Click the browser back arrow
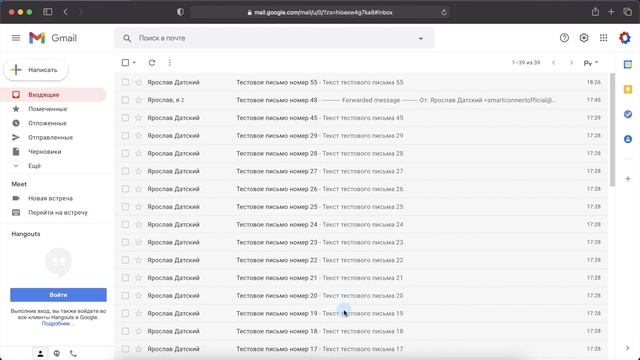Image resolution: width=640 pixels, height=360 pixels. point(66,12)
